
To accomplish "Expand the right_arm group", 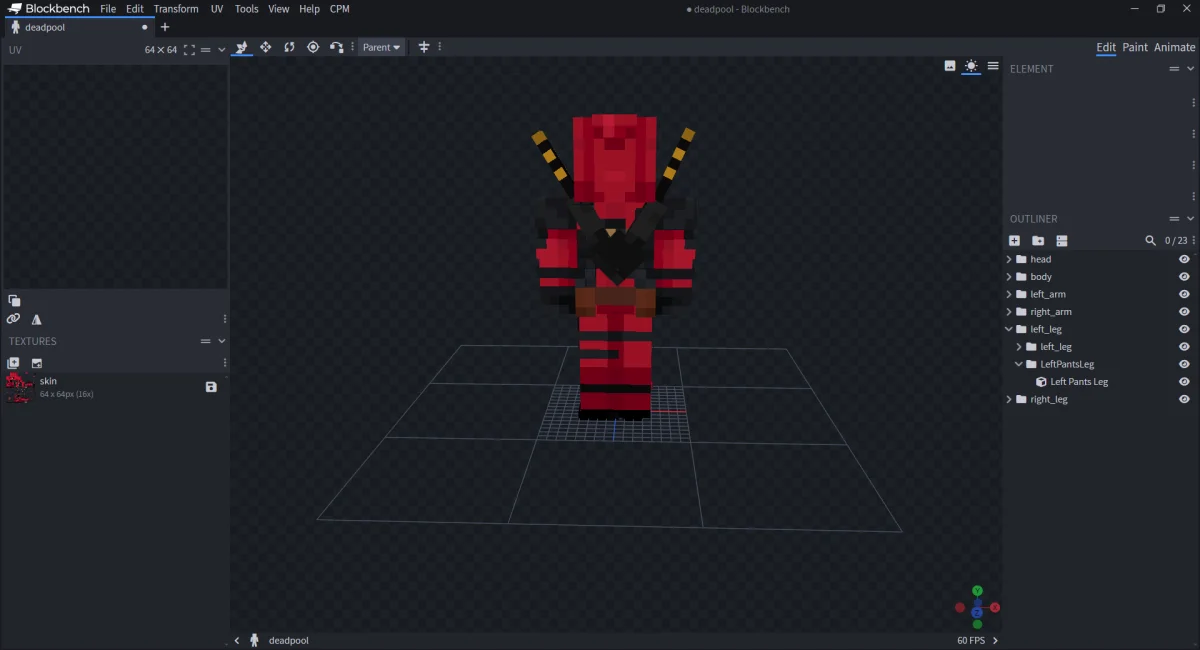I will point(1009,312).
